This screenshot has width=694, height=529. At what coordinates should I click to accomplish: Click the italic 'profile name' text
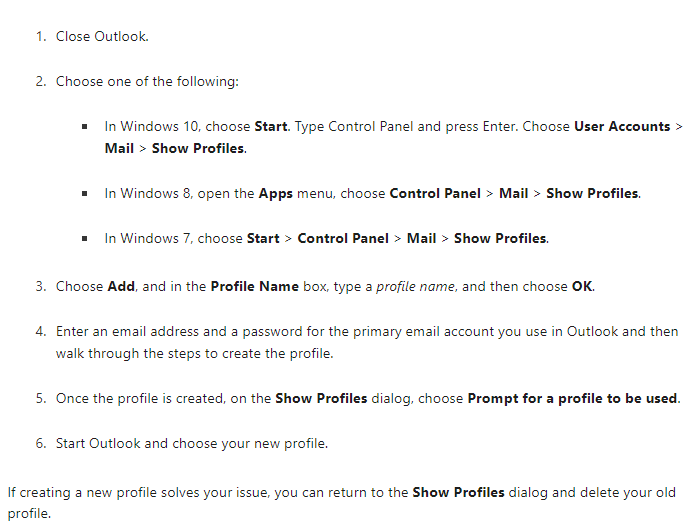point(415,287)
